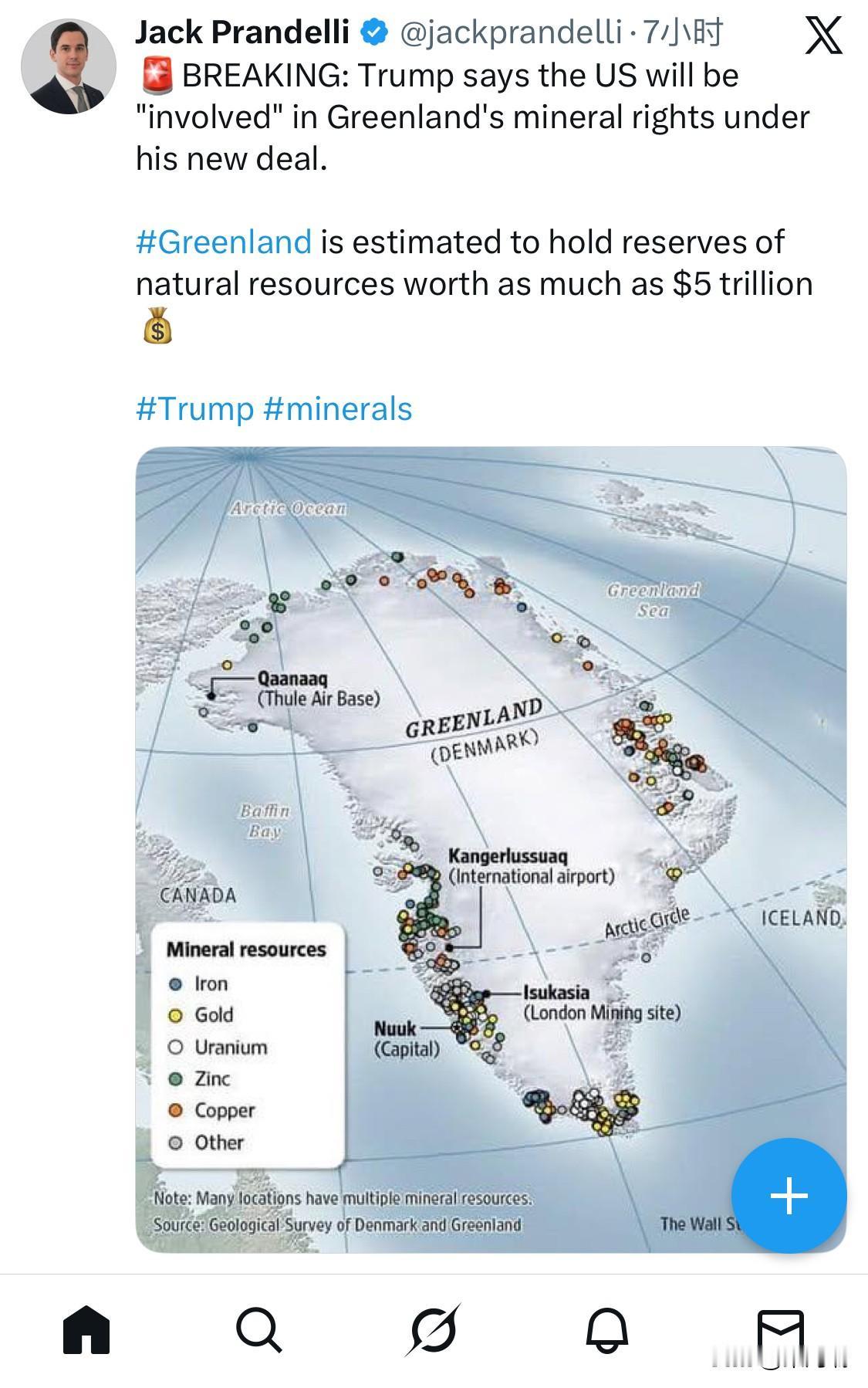Open the #Greenland hashtag
Image resolution: width=868 pixels, height=1388 pixels.
click(224, 242)
